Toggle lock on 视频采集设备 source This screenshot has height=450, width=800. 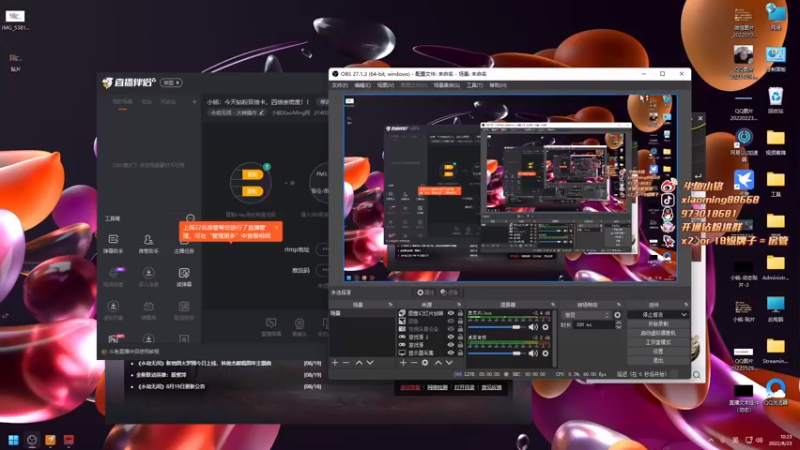pos(460,329)
